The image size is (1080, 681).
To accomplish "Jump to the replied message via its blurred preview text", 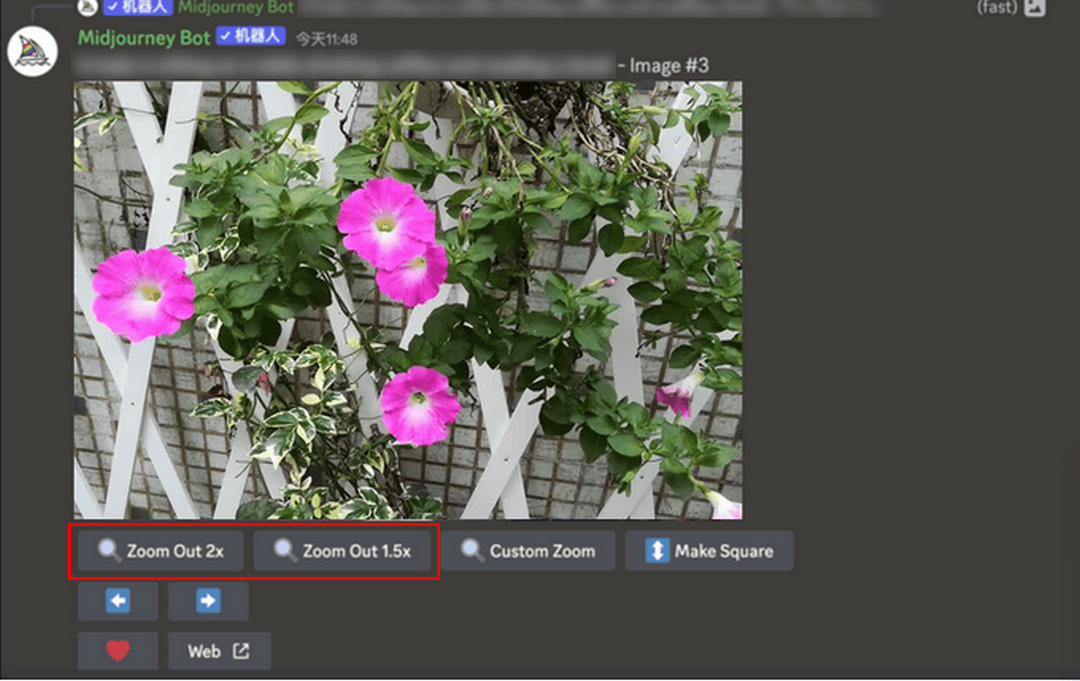I will point(580,7).
